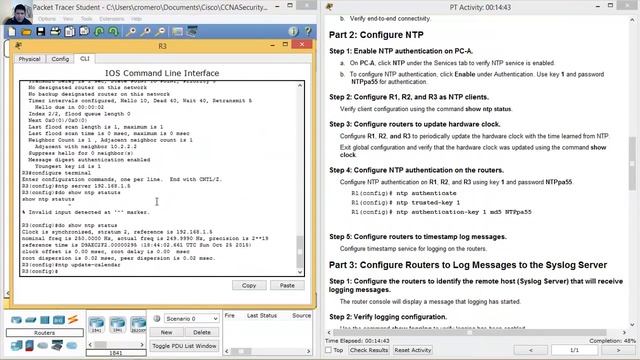Click device list scroll left arrow
Screen dimensions: 640x360
point(90,344)
